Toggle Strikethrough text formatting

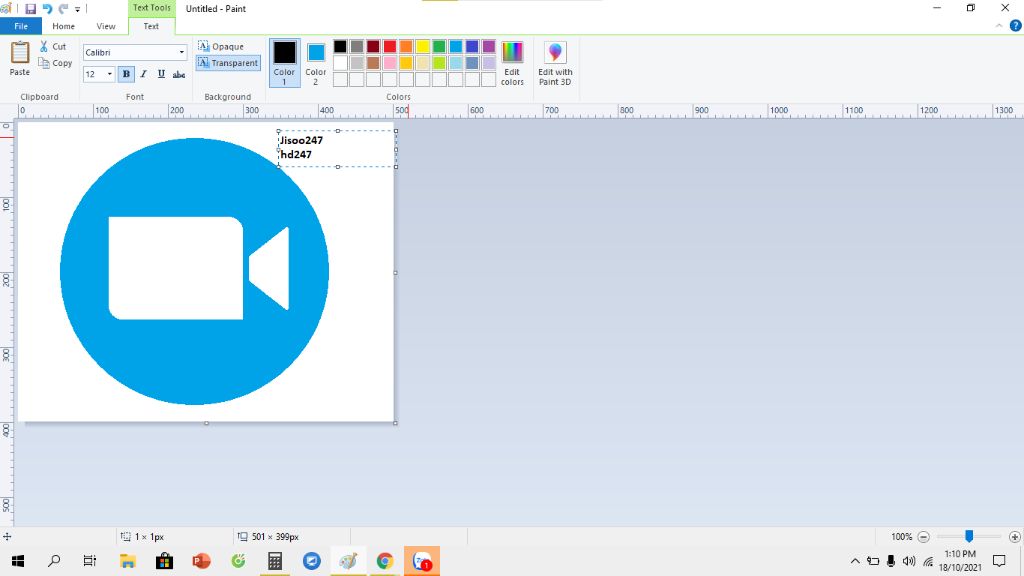(x=179, y=74)
